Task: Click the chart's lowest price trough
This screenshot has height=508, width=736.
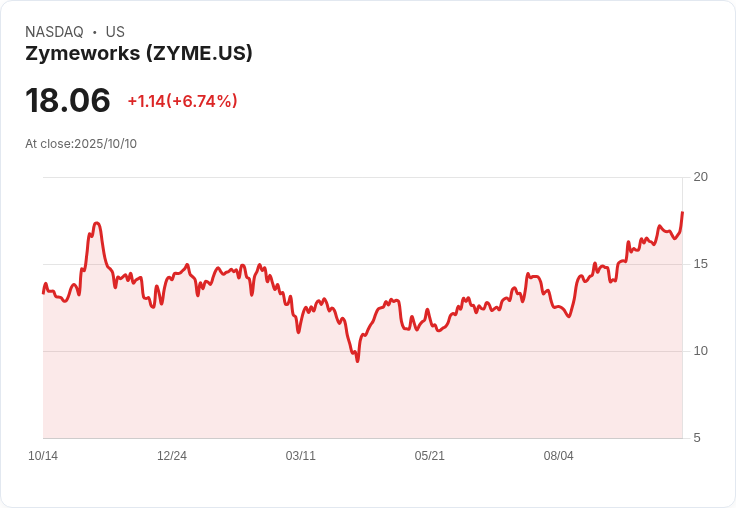Action: (358, 361)
